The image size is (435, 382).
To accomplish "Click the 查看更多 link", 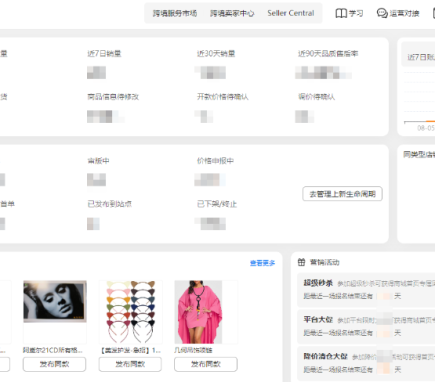I will tap(263, 263).
